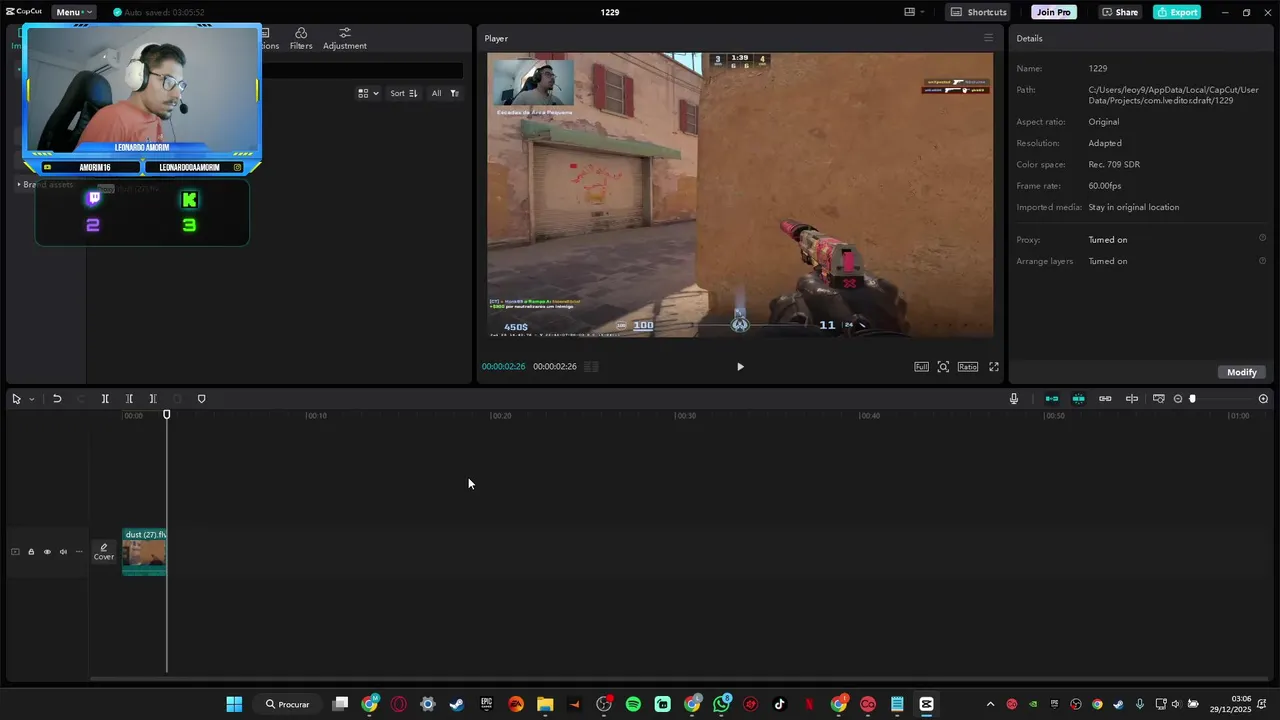The height and width of the screenshot is (720, 1280).
Task: Zoom in the timeline
Action: click(x=1263, y=399)
